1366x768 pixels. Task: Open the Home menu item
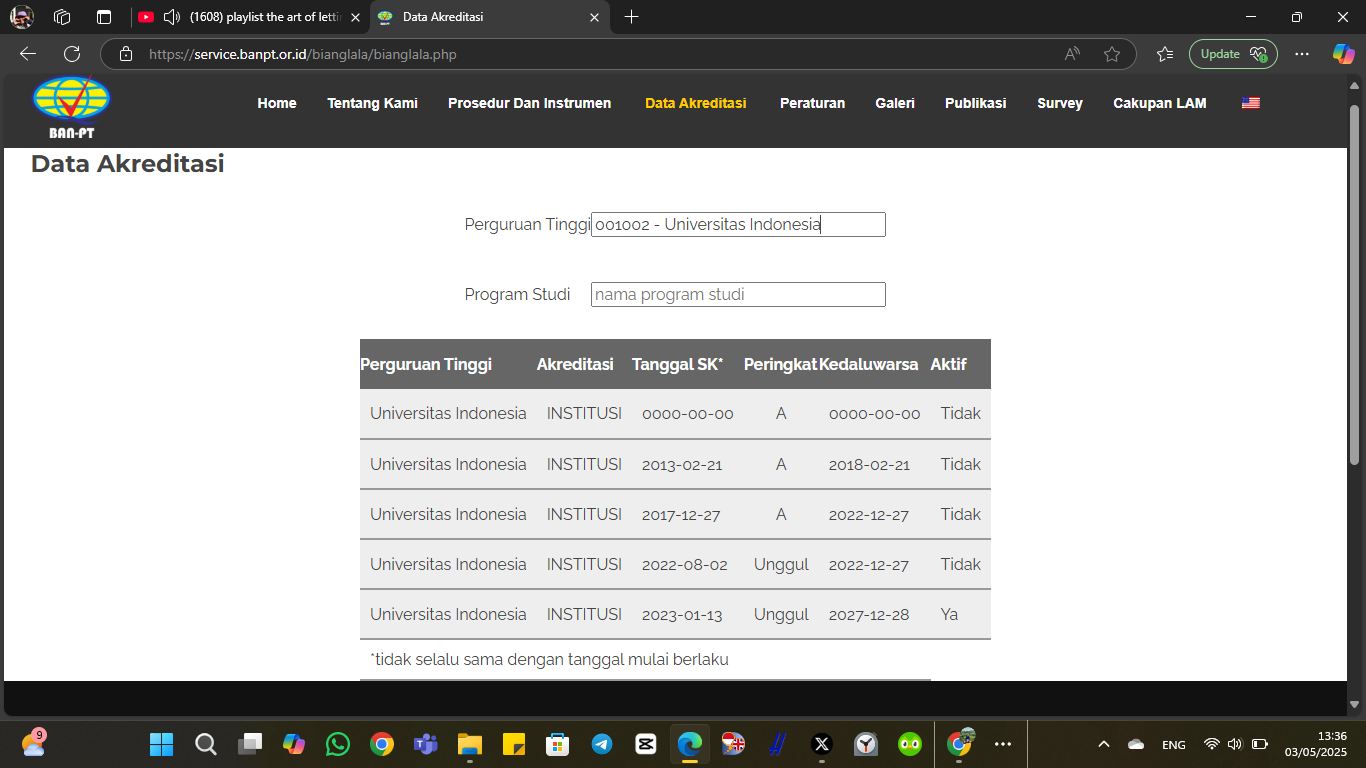point(277,103)
